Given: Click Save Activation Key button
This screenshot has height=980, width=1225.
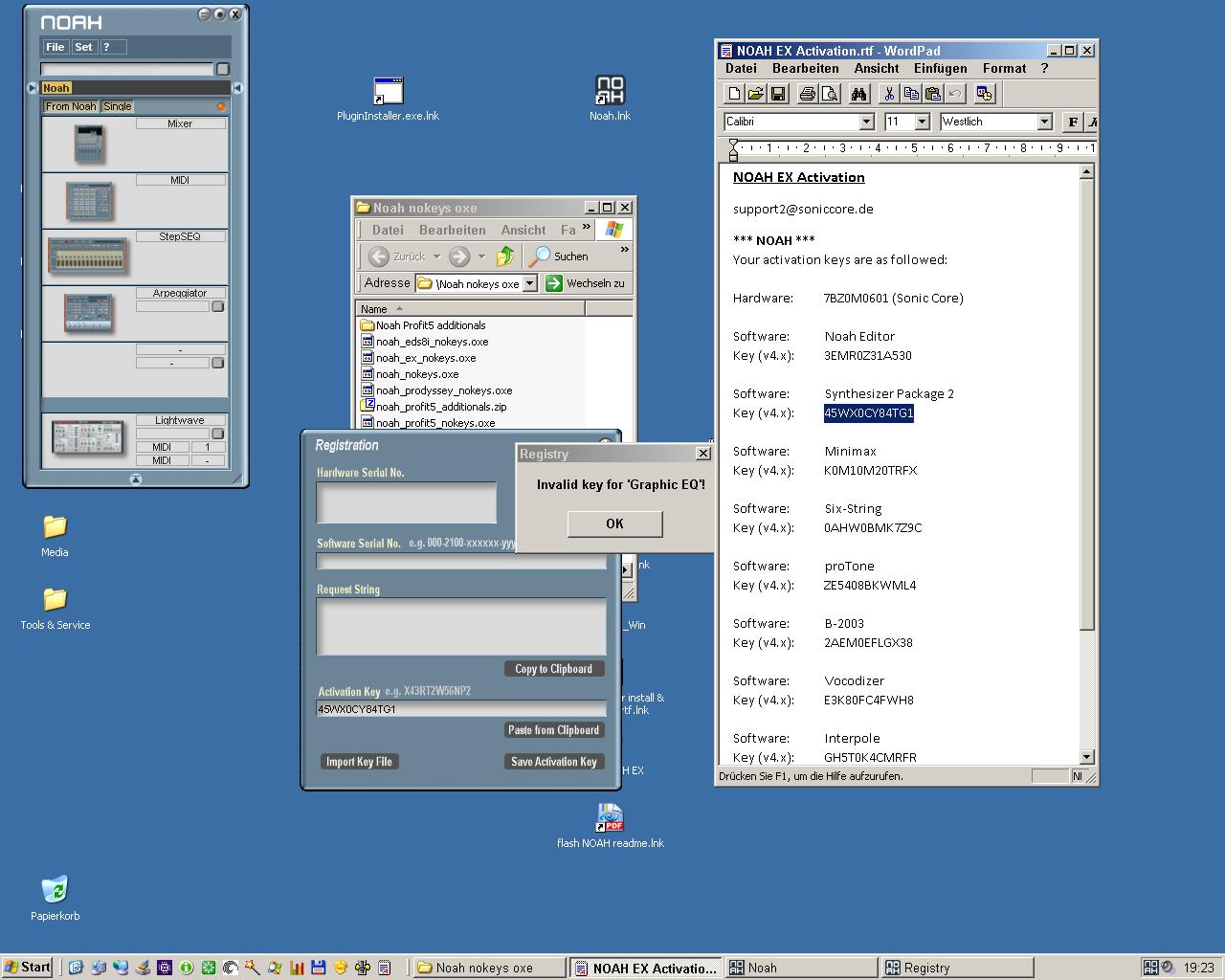Looking at the screenshot, I should point(554,762).
